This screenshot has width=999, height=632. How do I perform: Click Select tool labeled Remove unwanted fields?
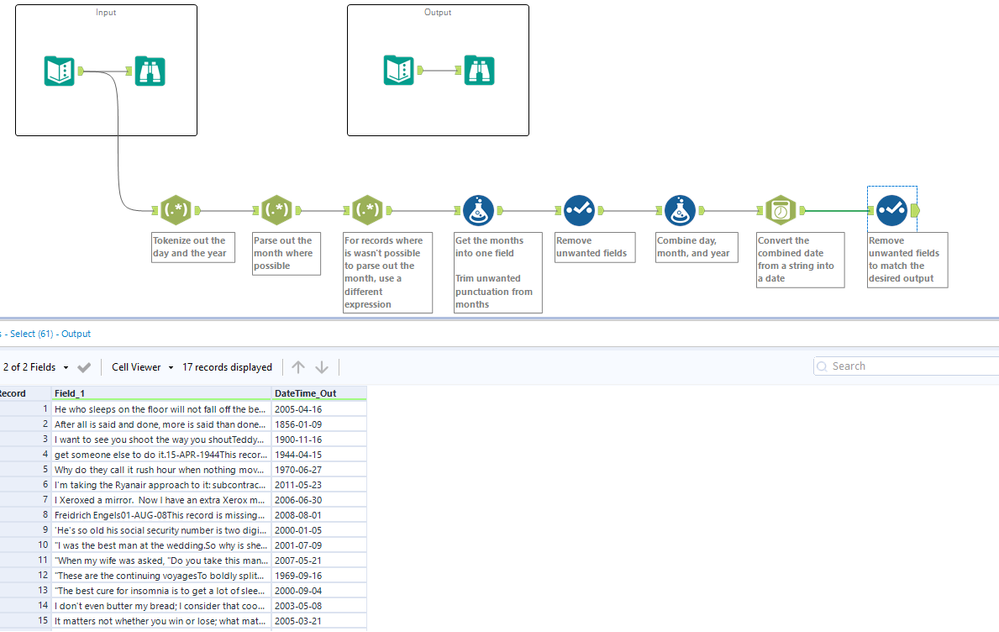coord(579,210)
